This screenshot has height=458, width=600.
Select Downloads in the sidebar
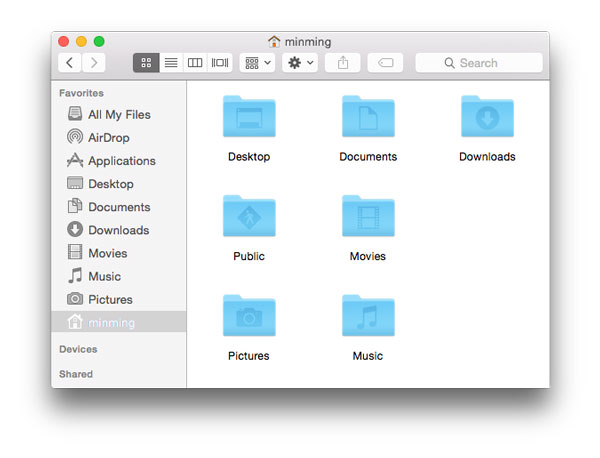[x=119, y=230]
